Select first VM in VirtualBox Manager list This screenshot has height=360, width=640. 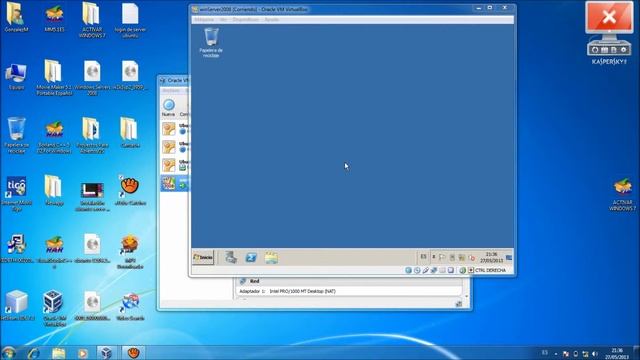coord(175,129)
